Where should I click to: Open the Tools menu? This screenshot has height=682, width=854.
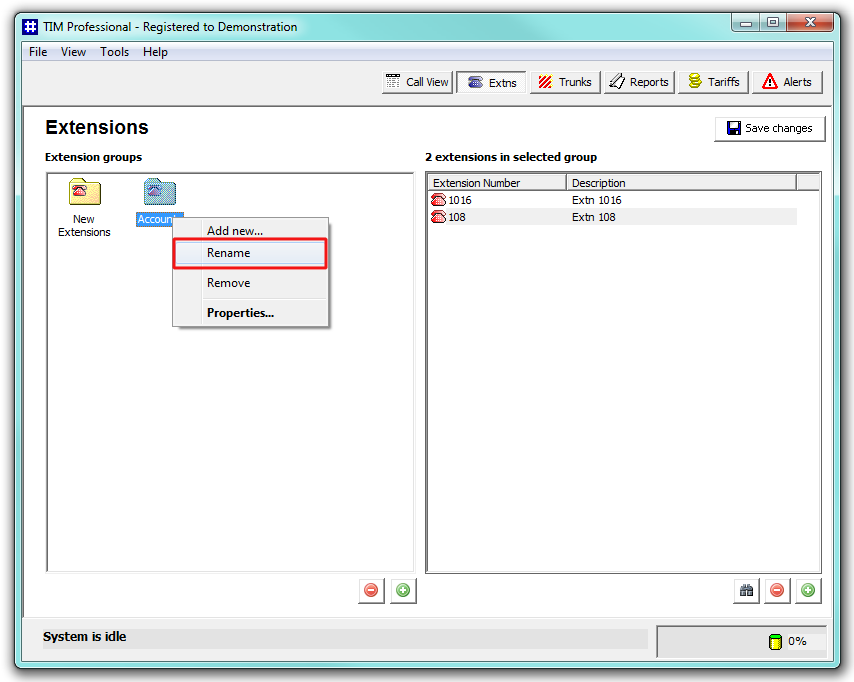click(114, 52)
